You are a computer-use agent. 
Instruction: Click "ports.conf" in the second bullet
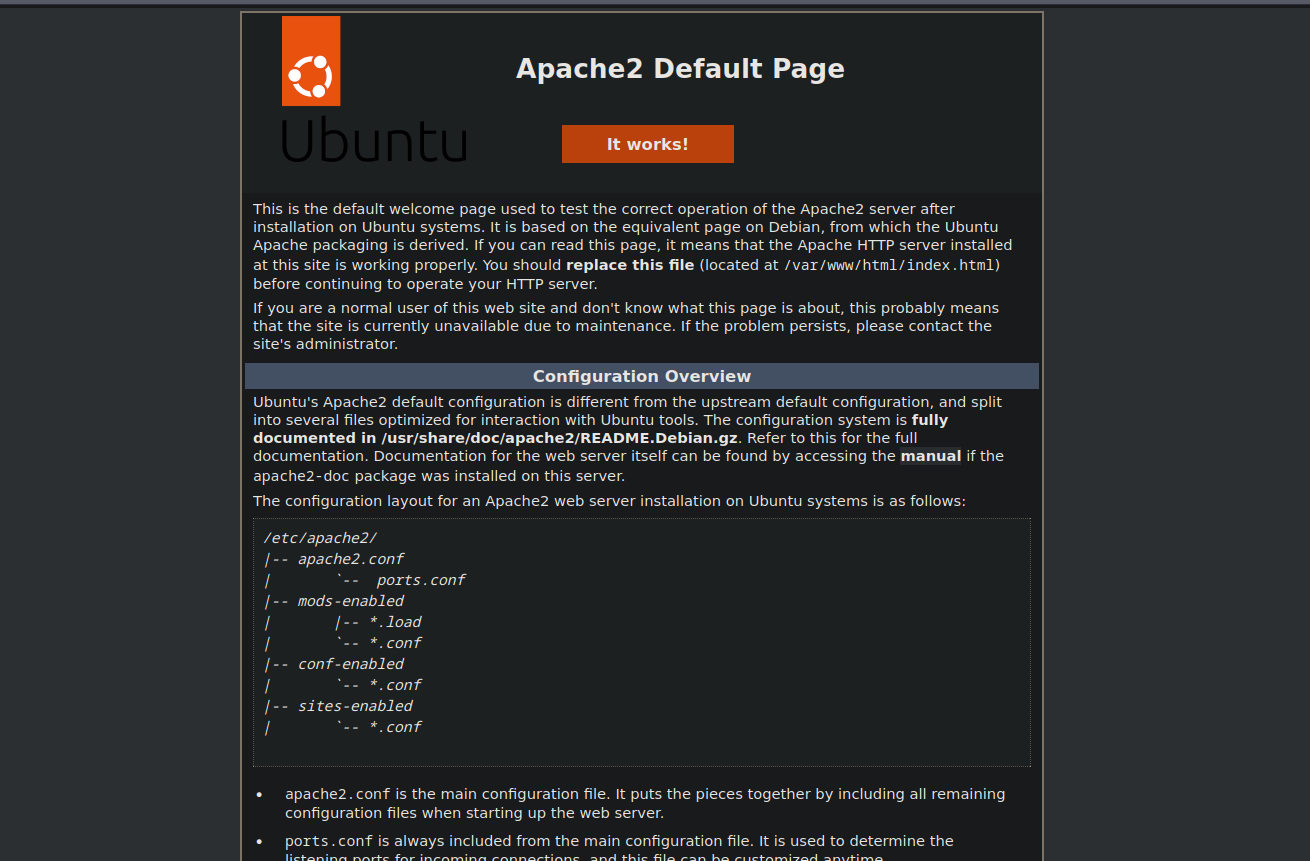[329, 841]
